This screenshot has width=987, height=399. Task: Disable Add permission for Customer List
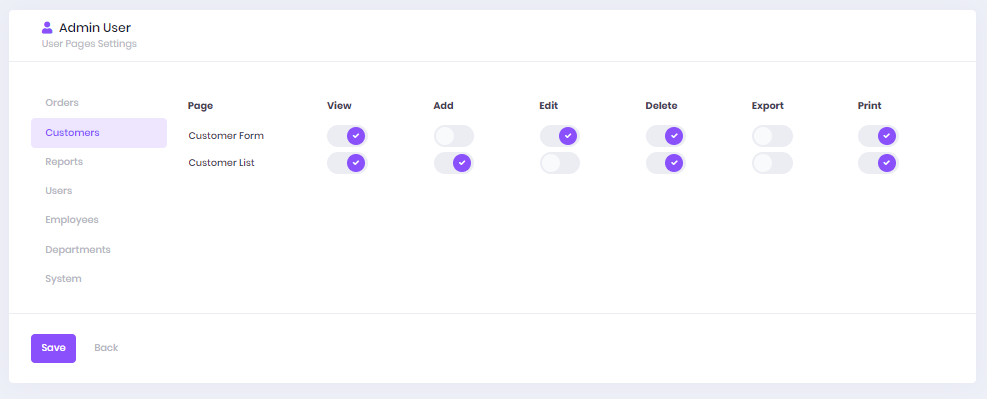pyautogui.click(x=454, y=163)
